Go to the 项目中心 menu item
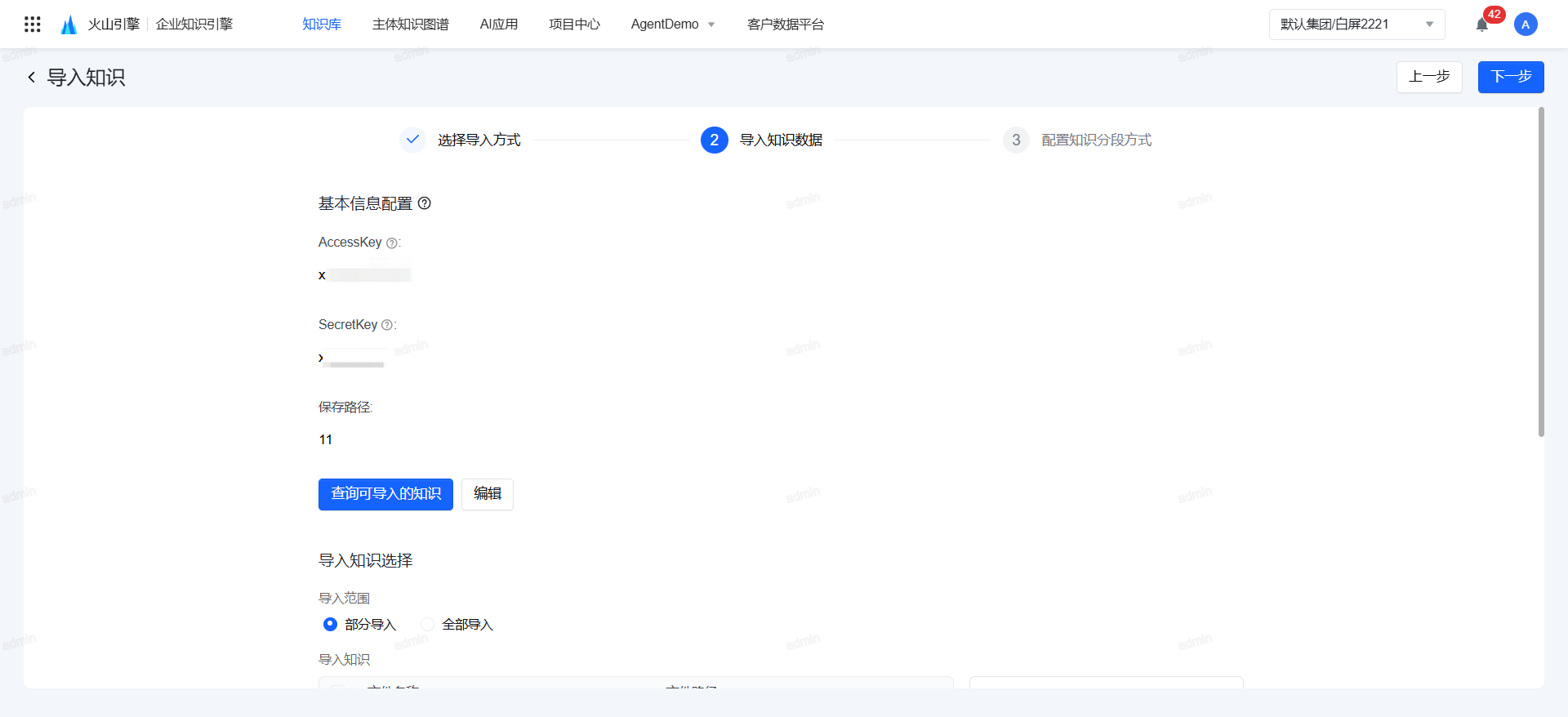1568x717 pixels. (574, 24)
